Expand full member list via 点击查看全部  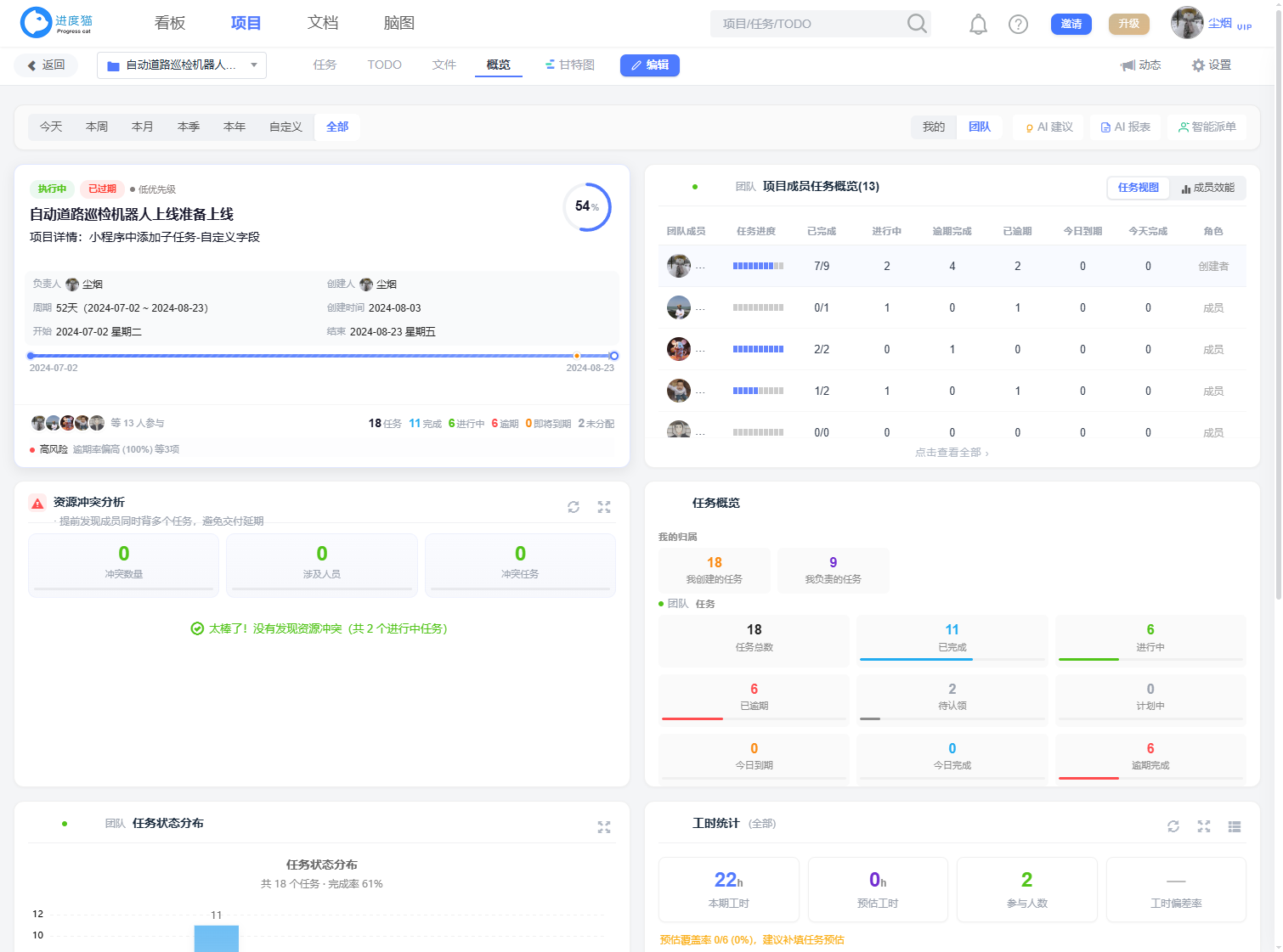[x=952, y=453]
